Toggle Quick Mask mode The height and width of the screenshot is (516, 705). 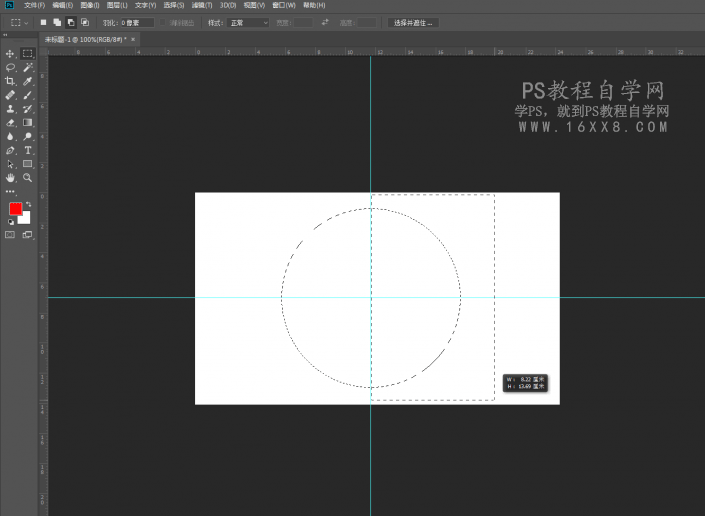click(10, 235)
